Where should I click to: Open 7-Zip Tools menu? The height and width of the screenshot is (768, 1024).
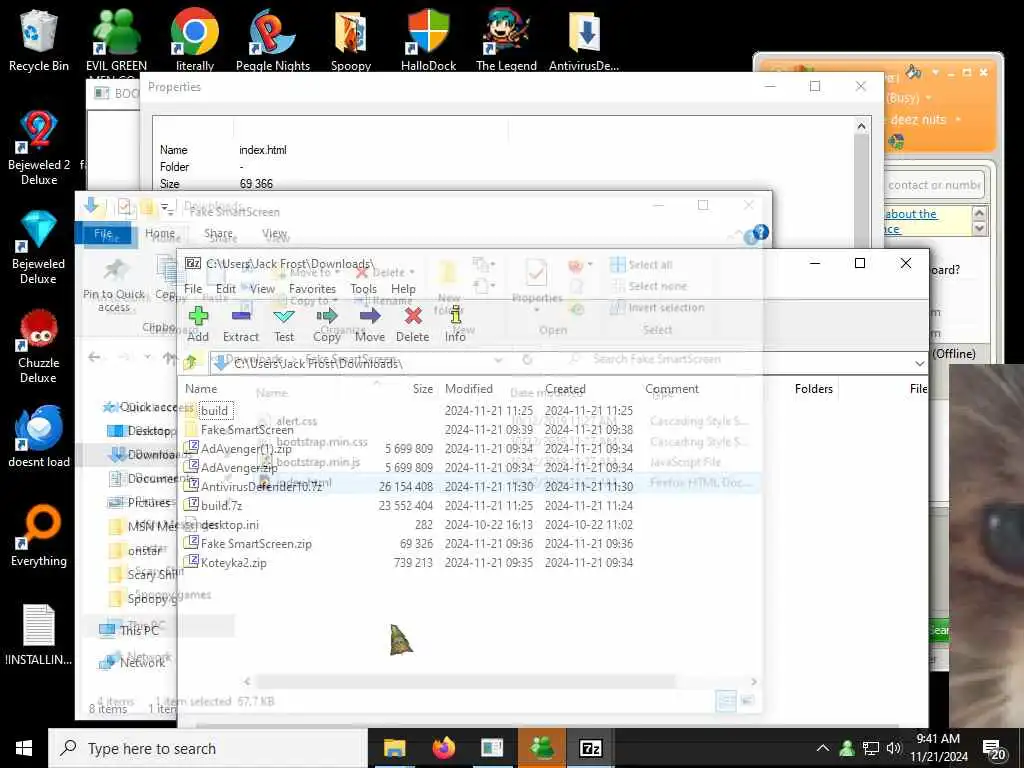pyautogui.click(x=364, y=289)
